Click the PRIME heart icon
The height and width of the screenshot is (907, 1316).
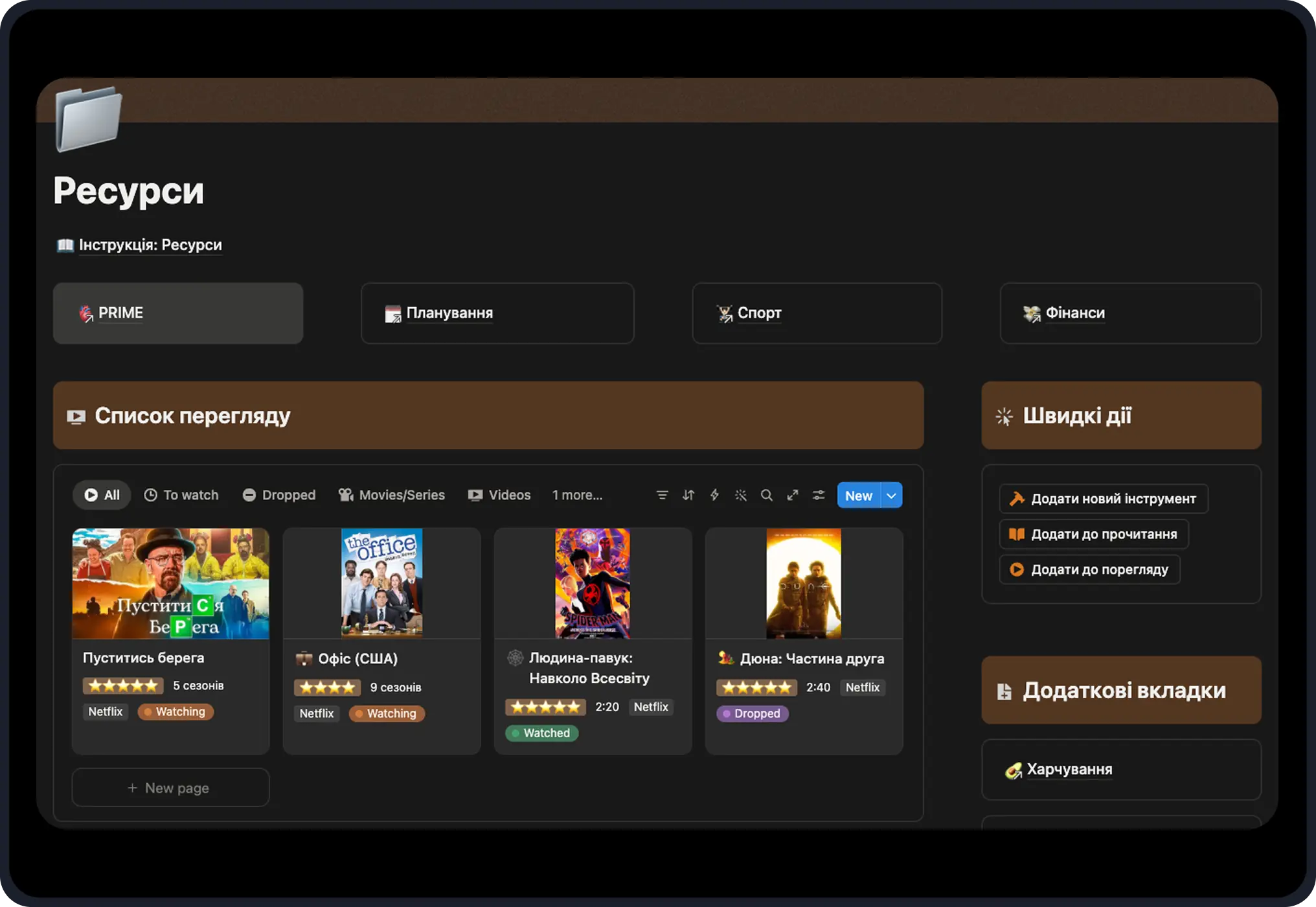(x=86, y=314)
